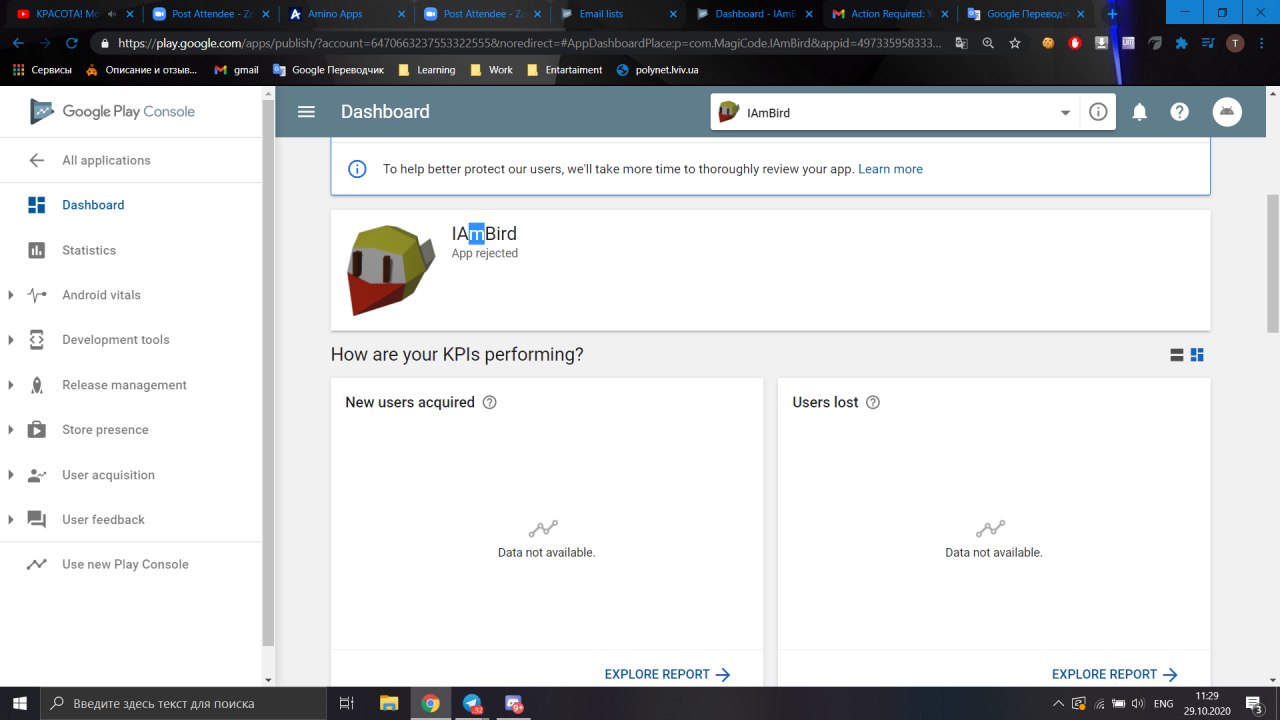Image resolution: width=1280 pixels, height=720 pixels.
Task: Expand the Release management section
Action: pyautogui.click(x=11, y=385)
